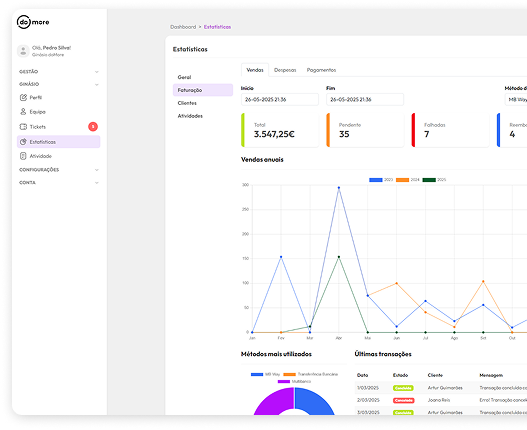The width and height of the screenshot is (527, 430).
Task: Click the Vendas anuais heading
Action: [262, 160]
